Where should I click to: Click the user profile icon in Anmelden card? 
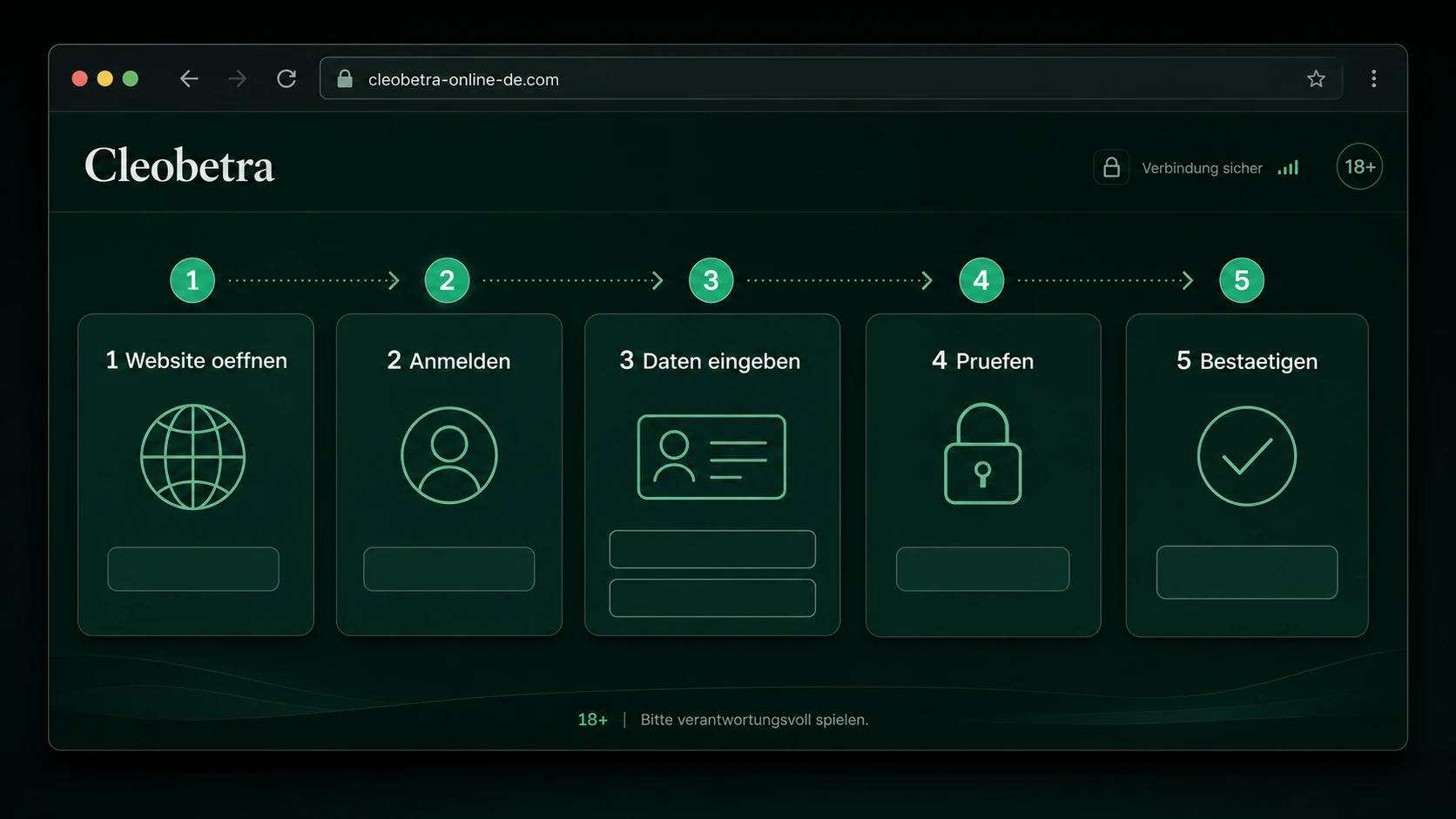tap(449, 455)
